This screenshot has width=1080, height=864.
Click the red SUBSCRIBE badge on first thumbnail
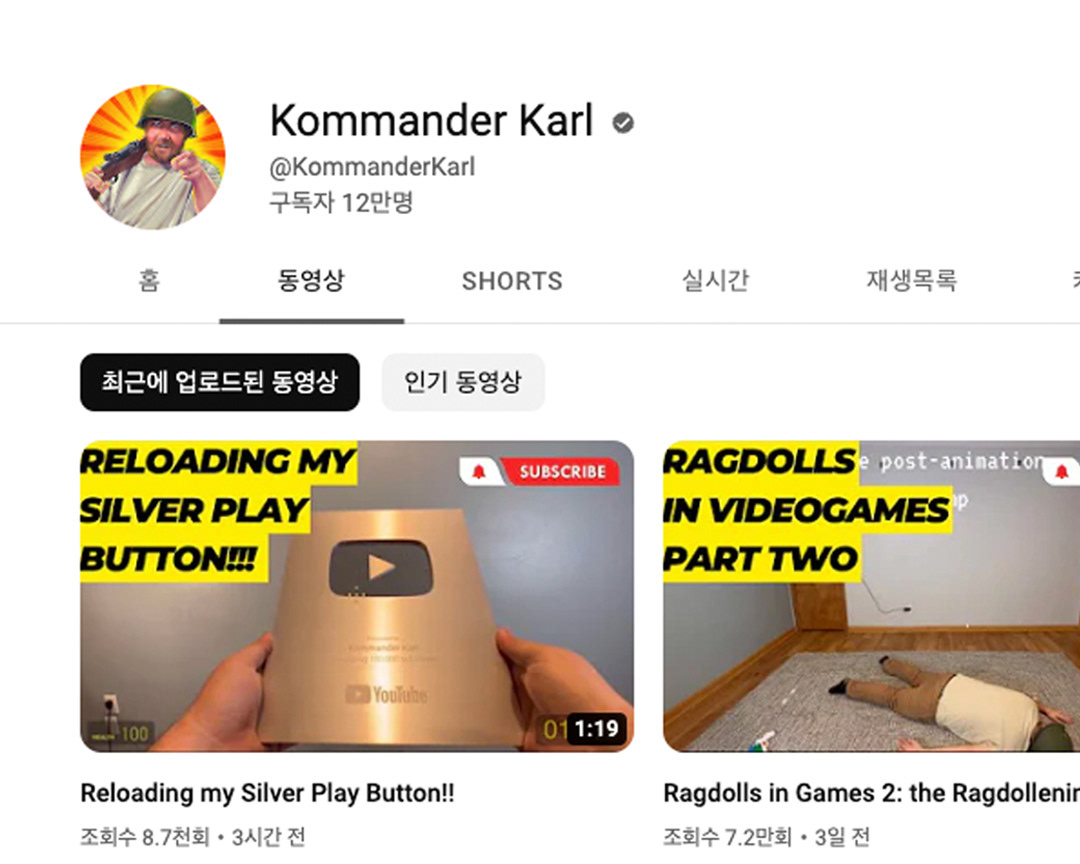tap(562, 471)
